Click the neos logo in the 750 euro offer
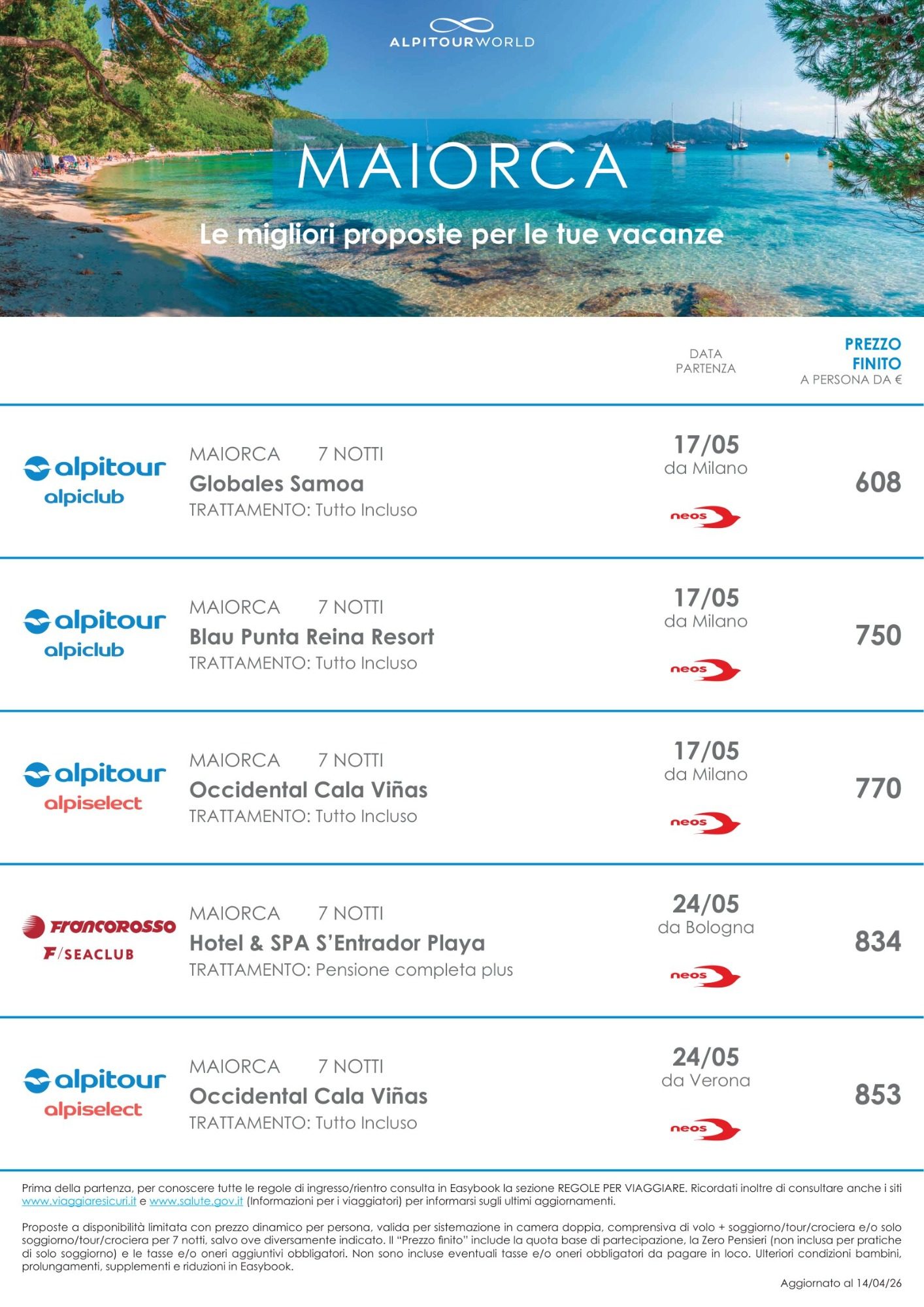924x1307 pixels. click(x=705, y=670)
